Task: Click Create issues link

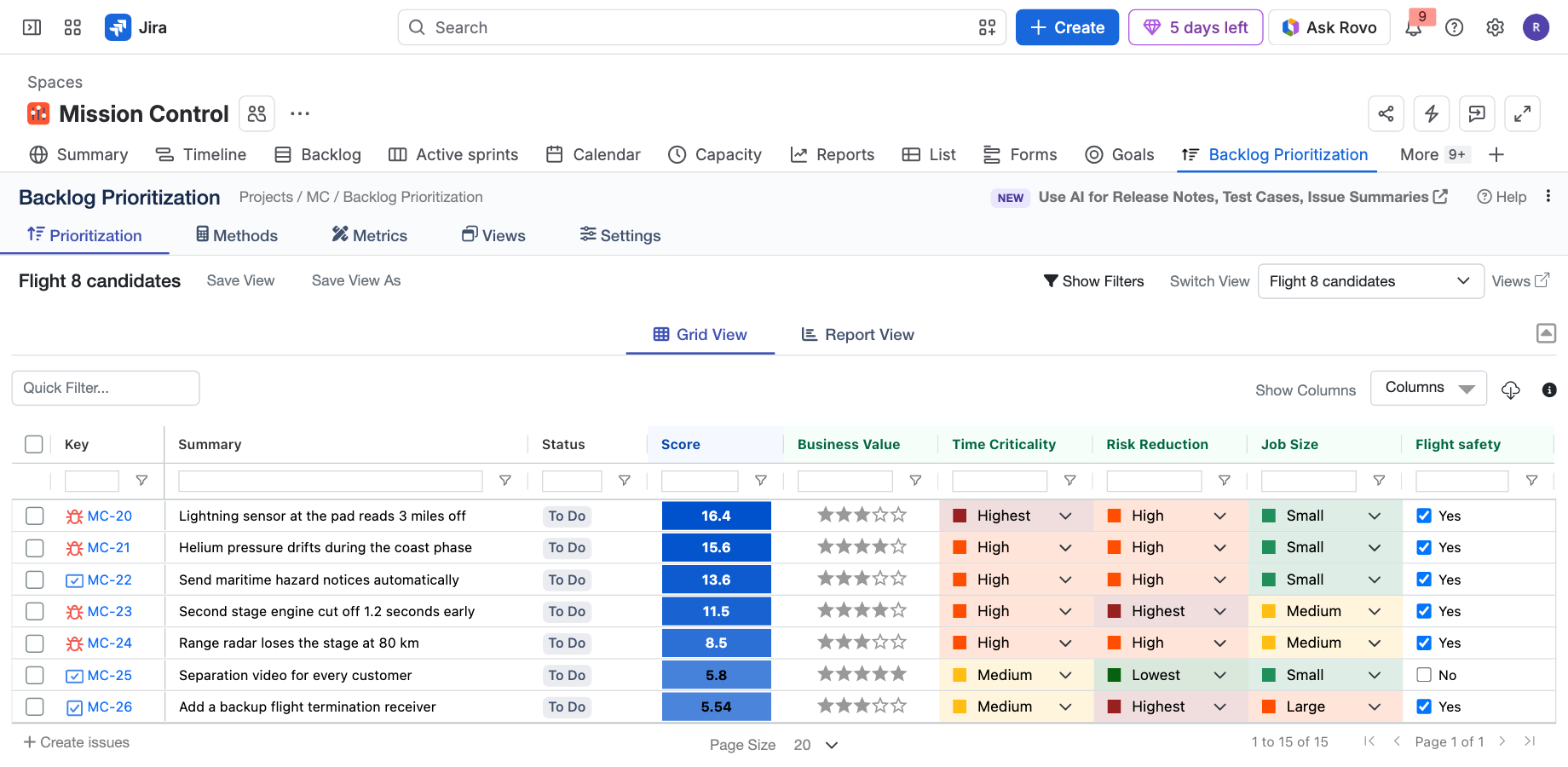Action: click(77, 742)
